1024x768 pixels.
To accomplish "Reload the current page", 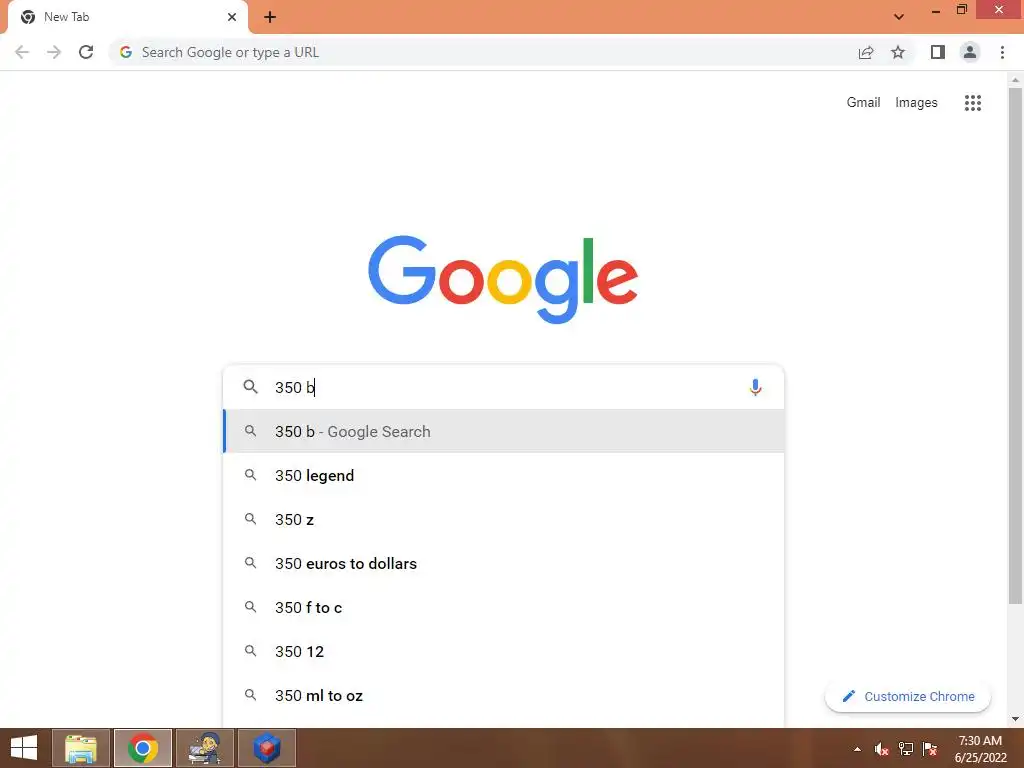I will (x=86, y=52).
